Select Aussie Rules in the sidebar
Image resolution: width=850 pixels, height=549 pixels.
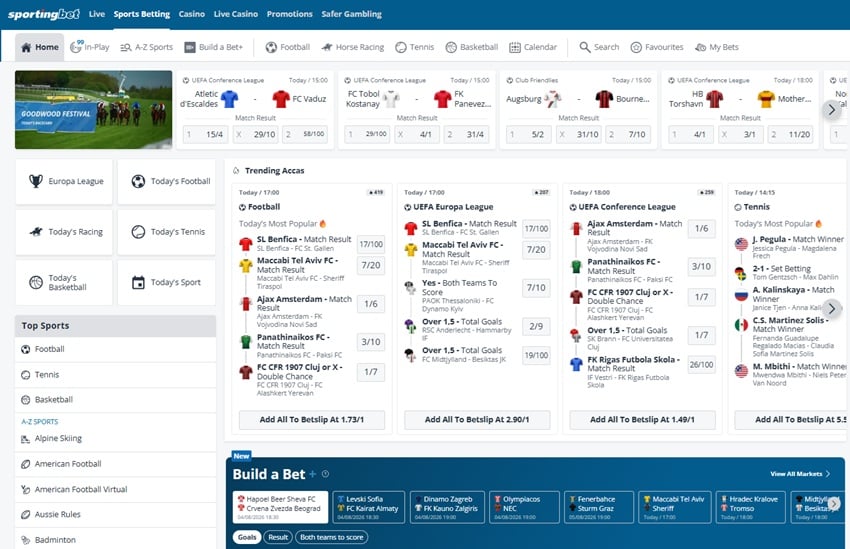pyautogui.click(x=115, y=514)
